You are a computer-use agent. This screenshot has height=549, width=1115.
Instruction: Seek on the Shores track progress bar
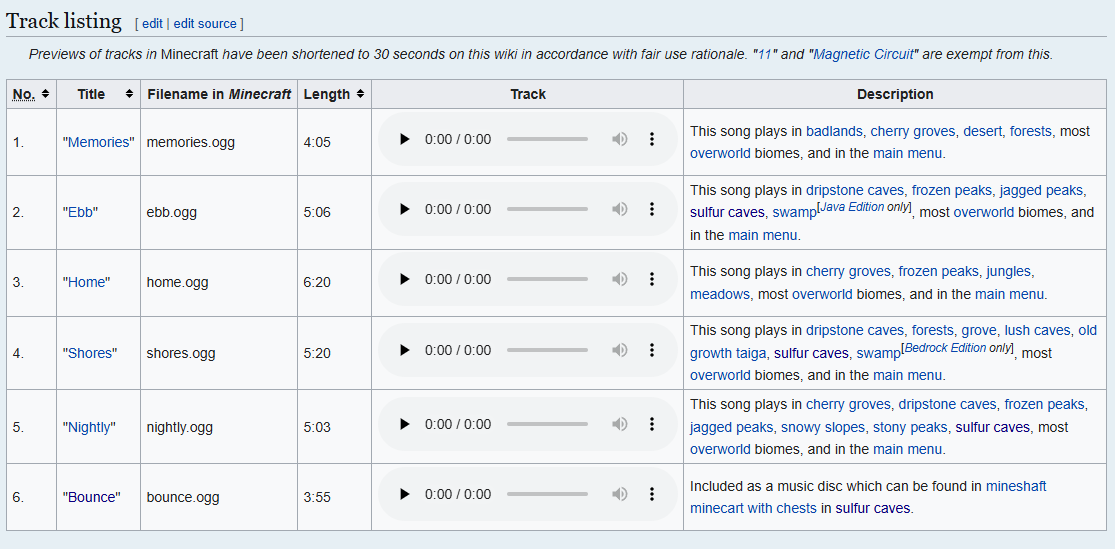point(548,350)
